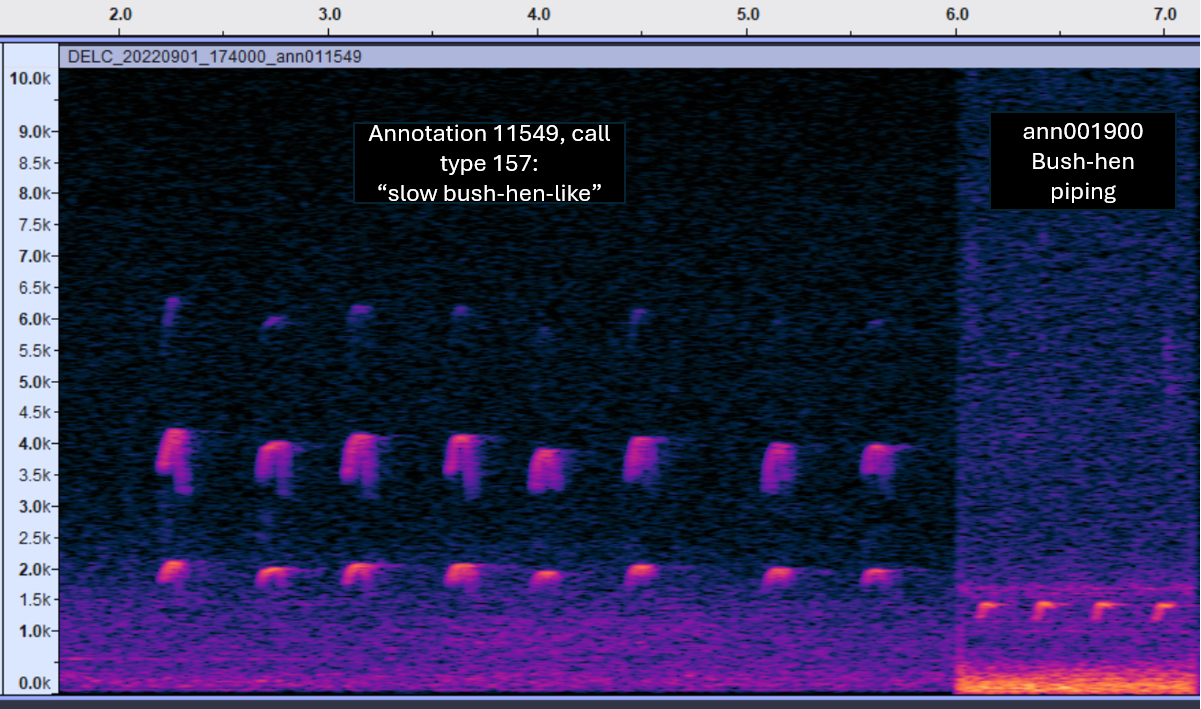Click the first 2.0k harmonic note
Image resolution: width=1201 pixels, height=709 pixels.
(173, 571)
